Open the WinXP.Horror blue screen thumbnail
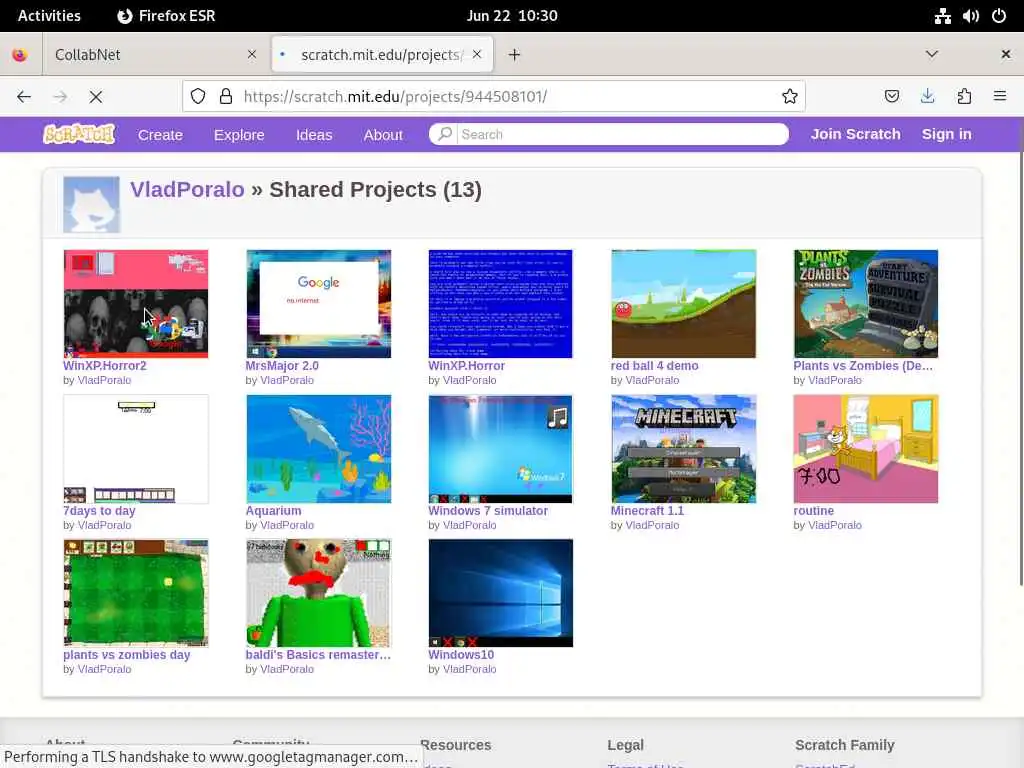The height and width of the screenshot is (768, 1024). [501, 304]
